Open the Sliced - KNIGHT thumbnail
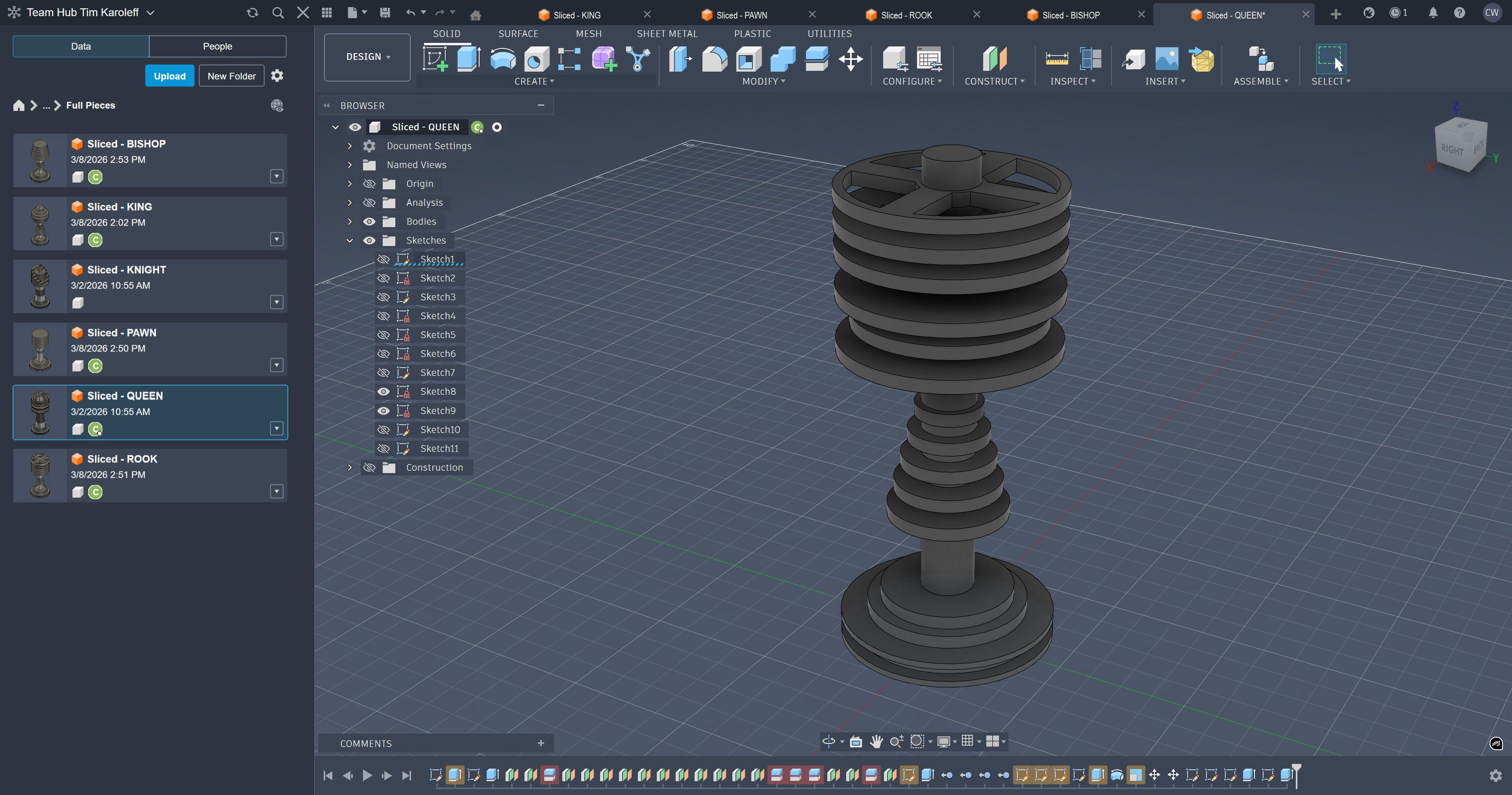 click(40, 286)
